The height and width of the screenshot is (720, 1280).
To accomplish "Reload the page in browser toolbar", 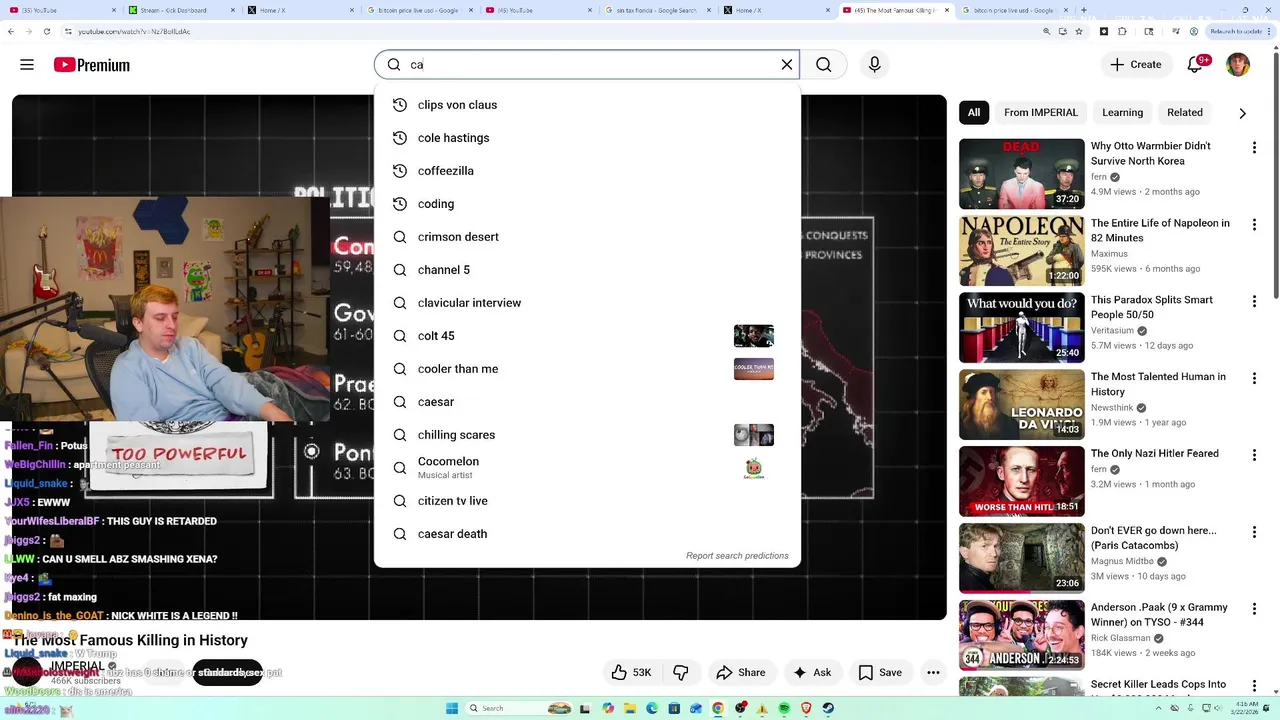I will [x=46, y=32].
